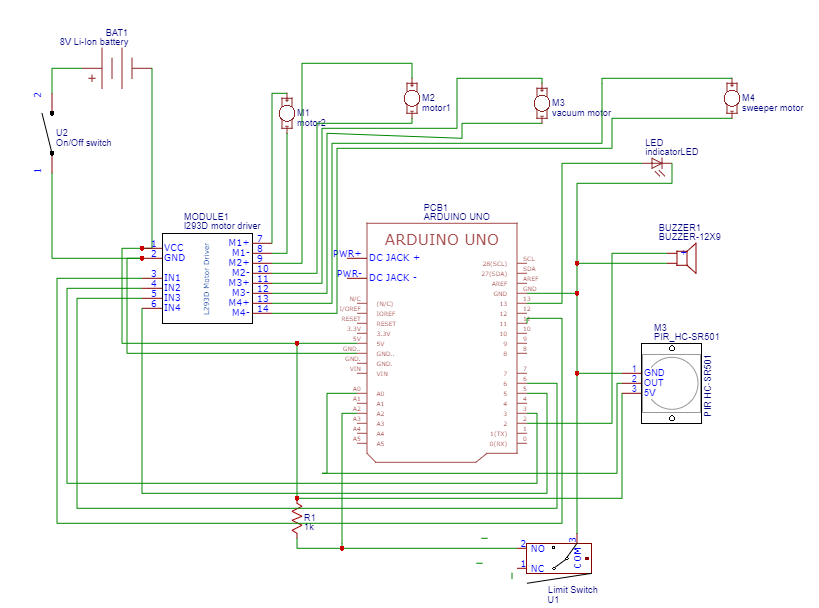This screenshot has width=819, height=608.
Task: Select the 'DC JACK +' label
Action: click(394, 258)
